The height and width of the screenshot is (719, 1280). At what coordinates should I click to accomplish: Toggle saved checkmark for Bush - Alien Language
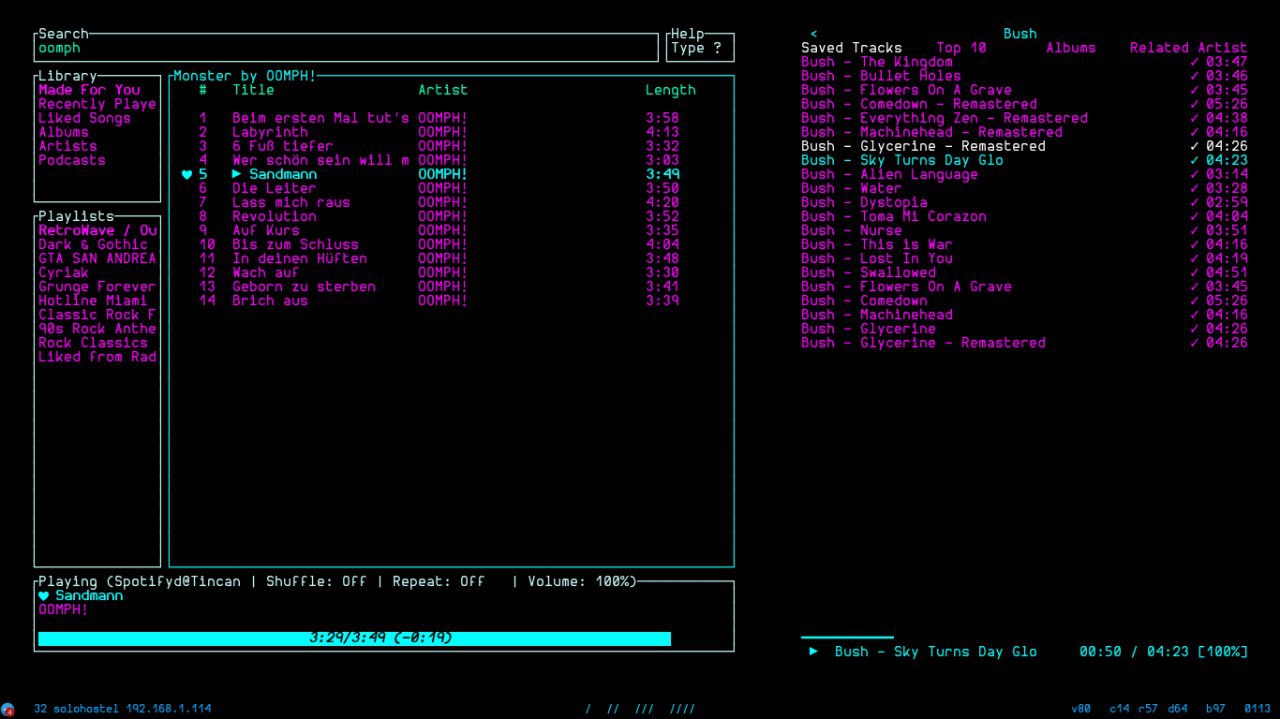click(1194, 174)
